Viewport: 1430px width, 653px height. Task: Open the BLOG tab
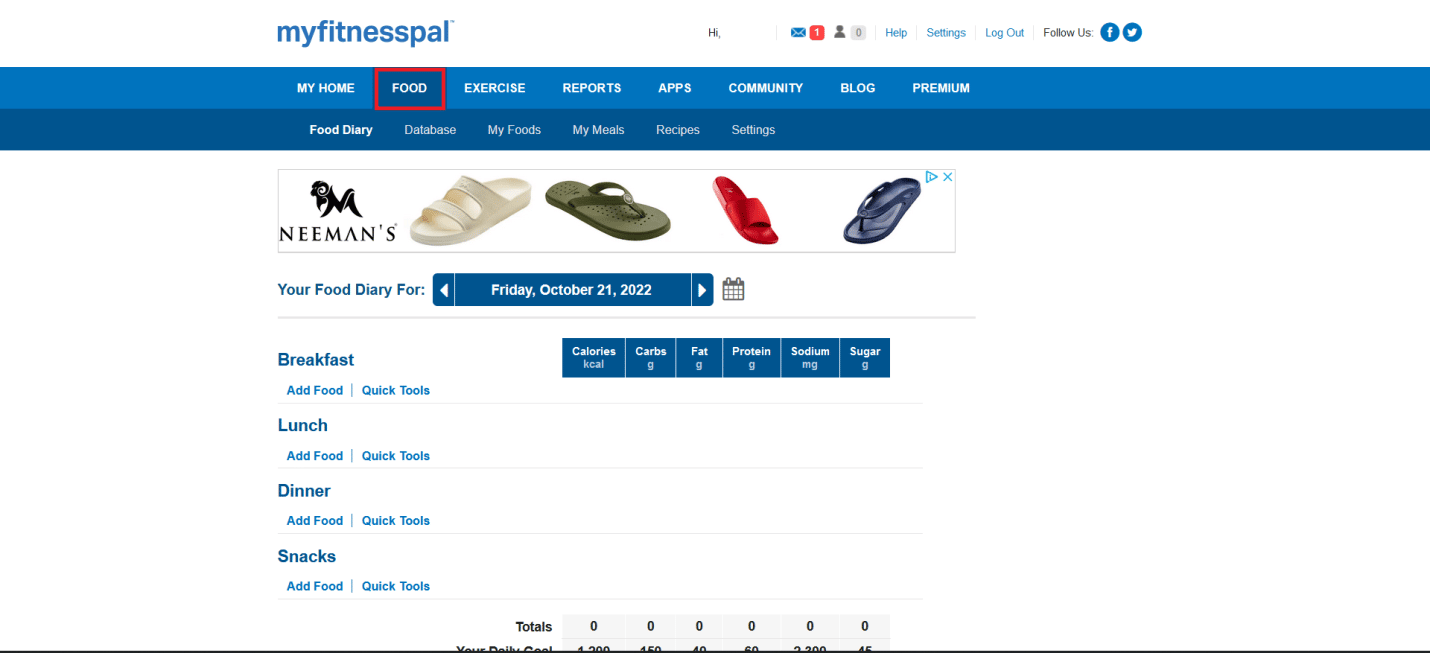858,88
